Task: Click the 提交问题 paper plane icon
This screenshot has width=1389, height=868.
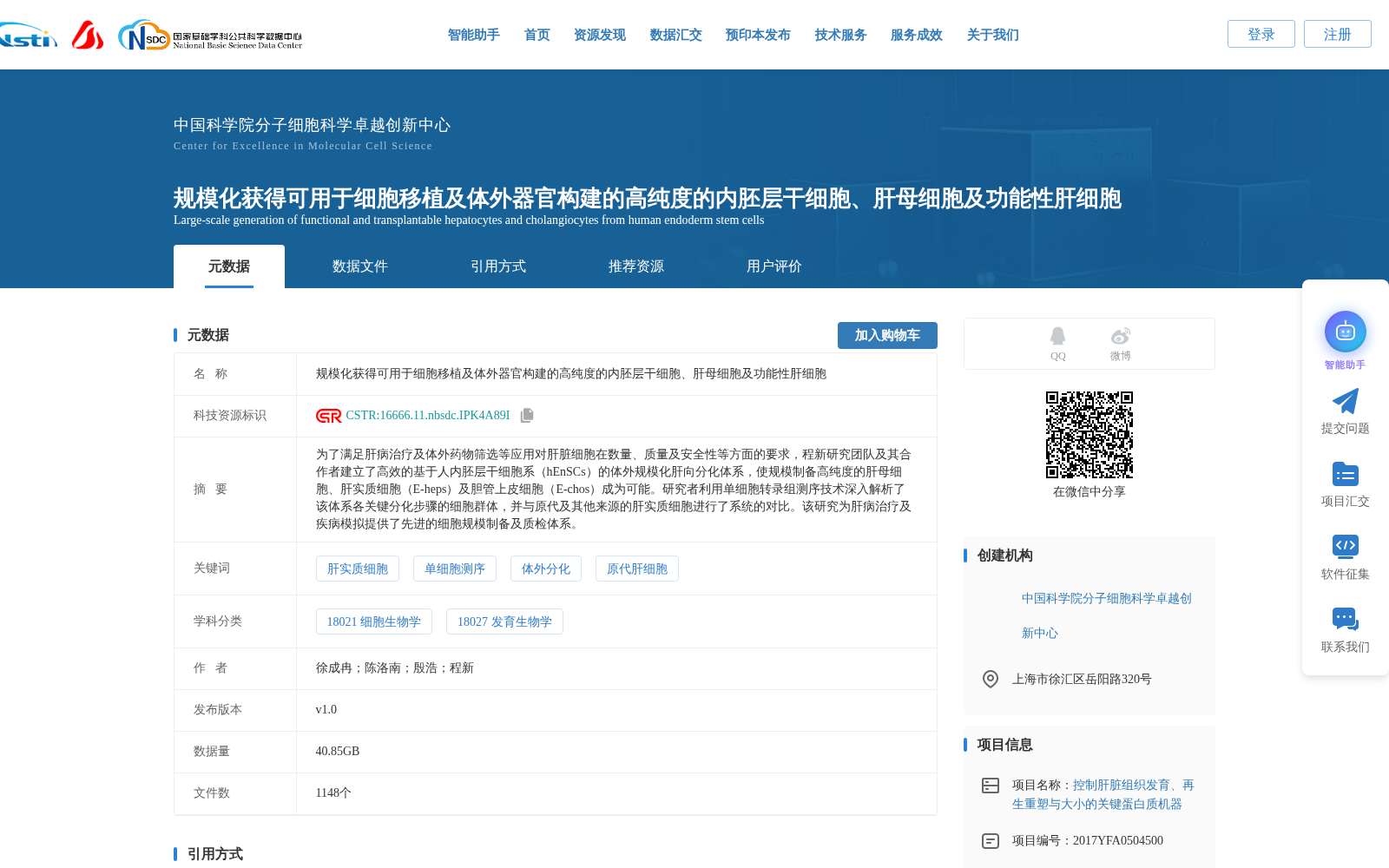Action: 1346,401
